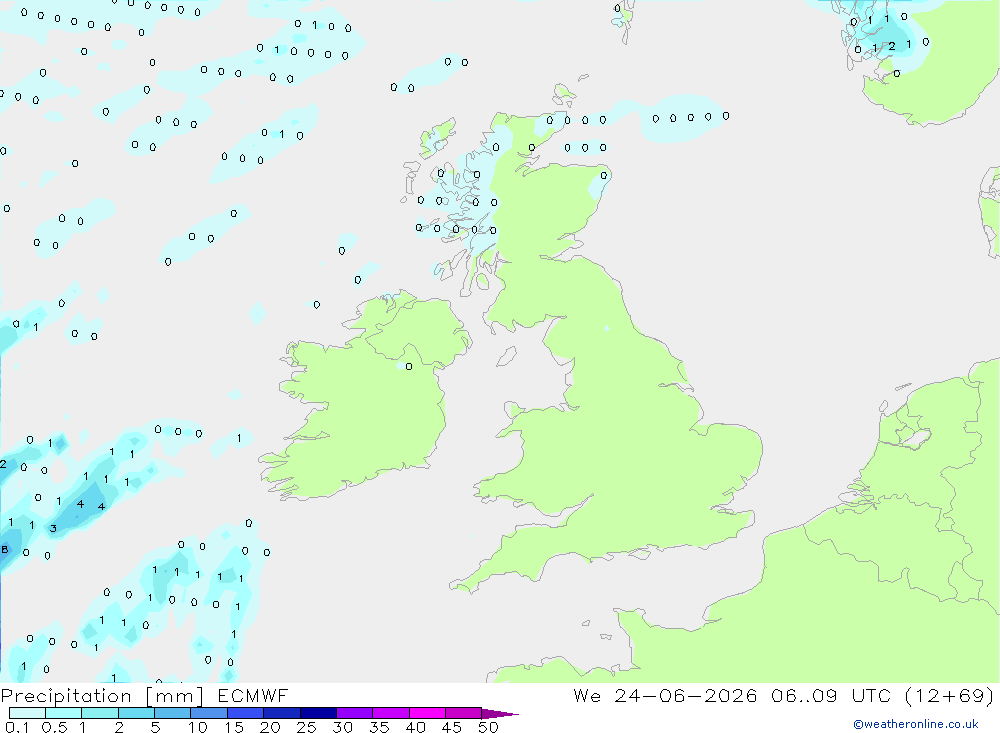The height and width of the screenshot is (733, 1000).
Task: Click the "50" legend scale label
Action: 488,727
